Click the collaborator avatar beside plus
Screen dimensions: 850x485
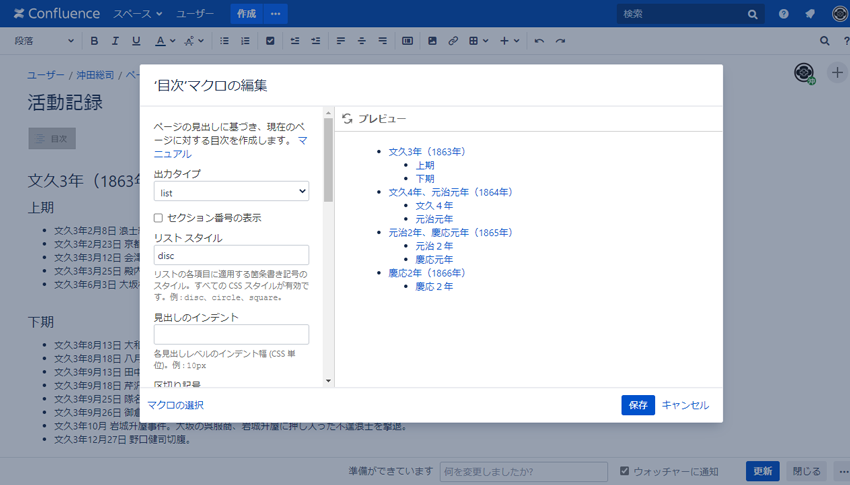coord(804,73)
